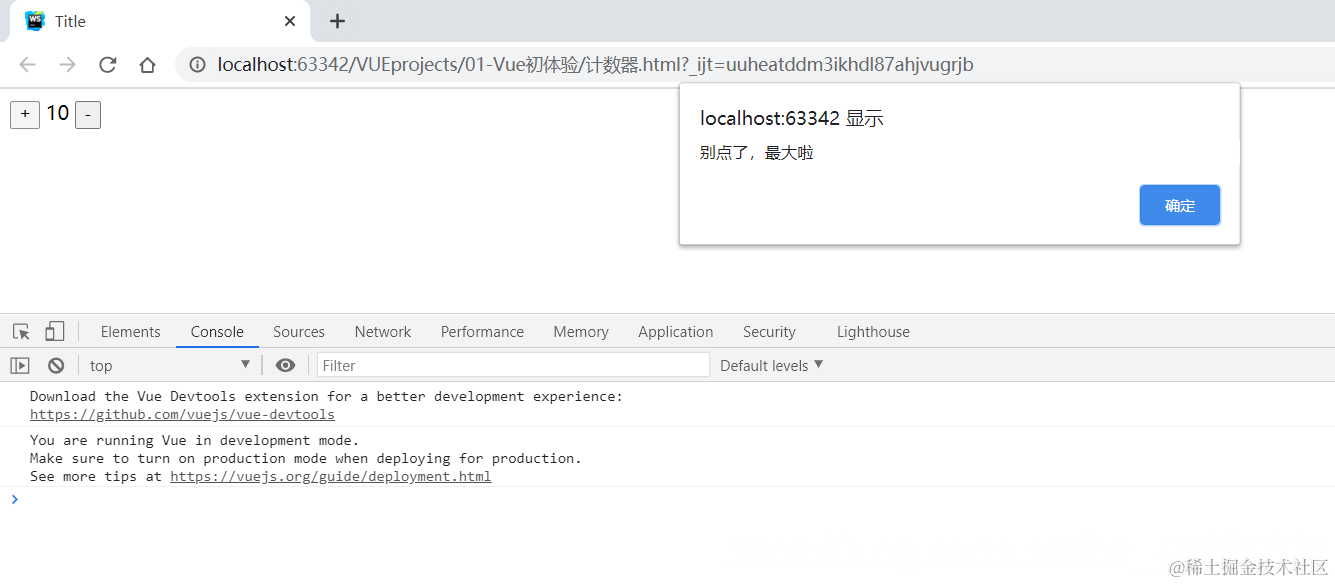Click the browser back arrow
The width and height of the screenshot is (1335, 584).
(x=27, y=65)
